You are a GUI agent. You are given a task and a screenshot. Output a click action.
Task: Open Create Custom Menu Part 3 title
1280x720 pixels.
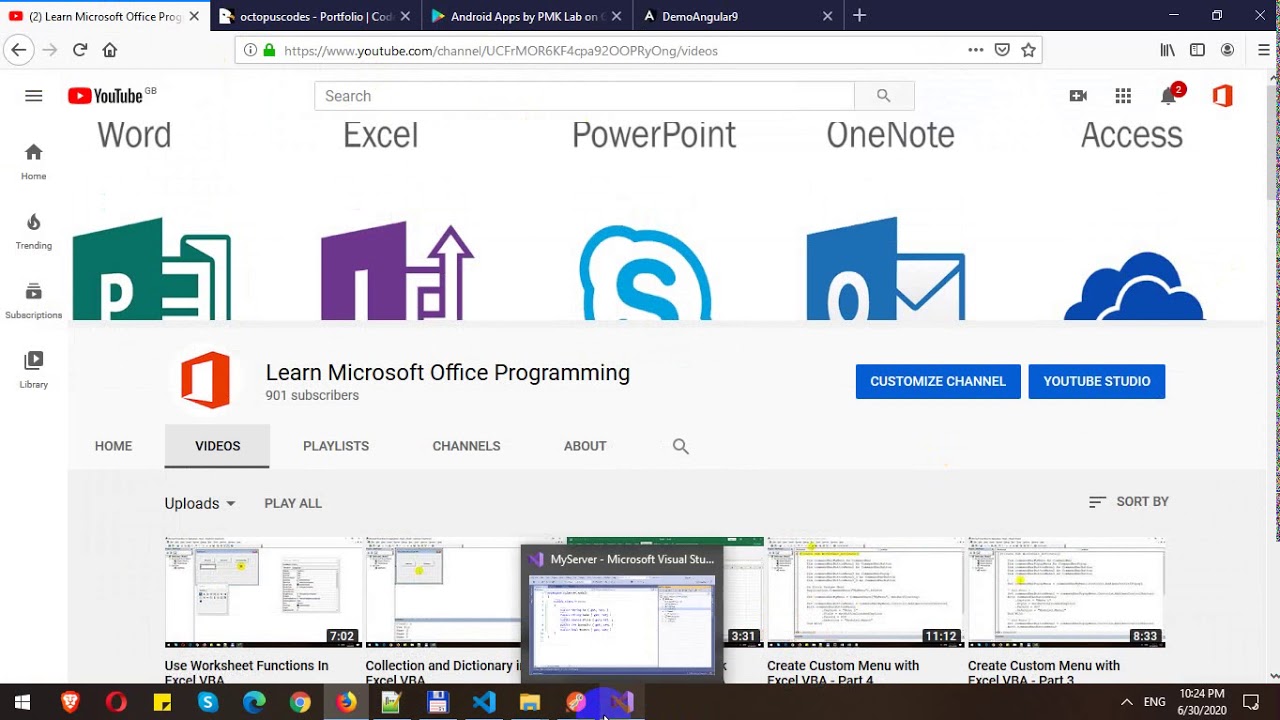[1044, 672]
